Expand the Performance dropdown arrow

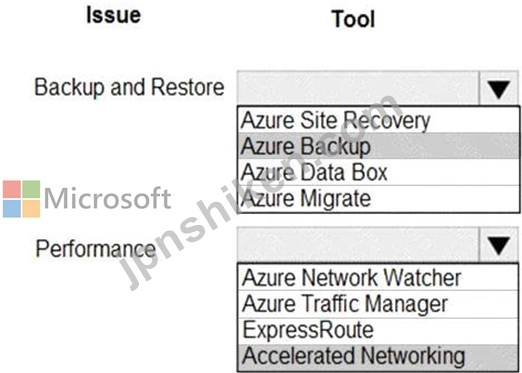(x=499, y=245)
